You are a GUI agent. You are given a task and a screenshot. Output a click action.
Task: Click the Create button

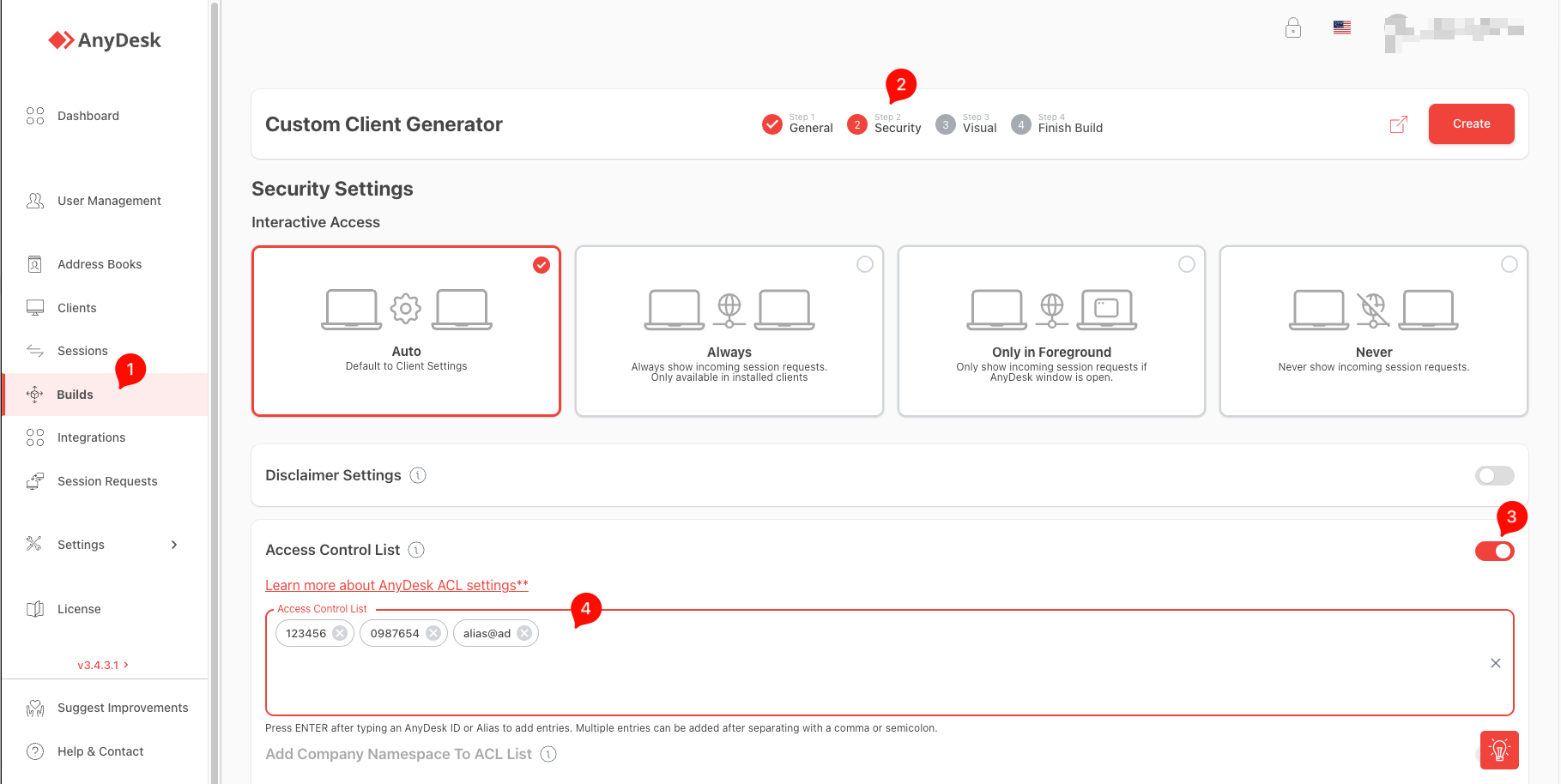tap(1471, 124)
